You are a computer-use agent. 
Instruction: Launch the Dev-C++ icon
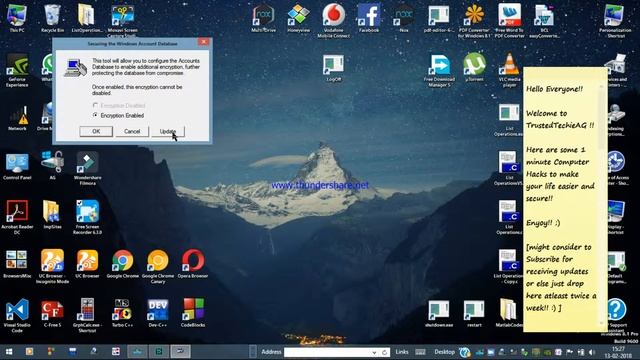[158, 313]
